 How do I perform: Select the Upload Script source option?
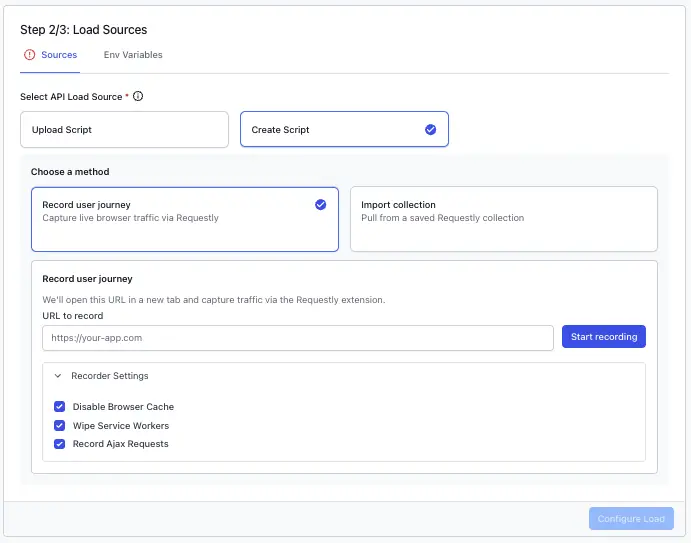(124, 130)
